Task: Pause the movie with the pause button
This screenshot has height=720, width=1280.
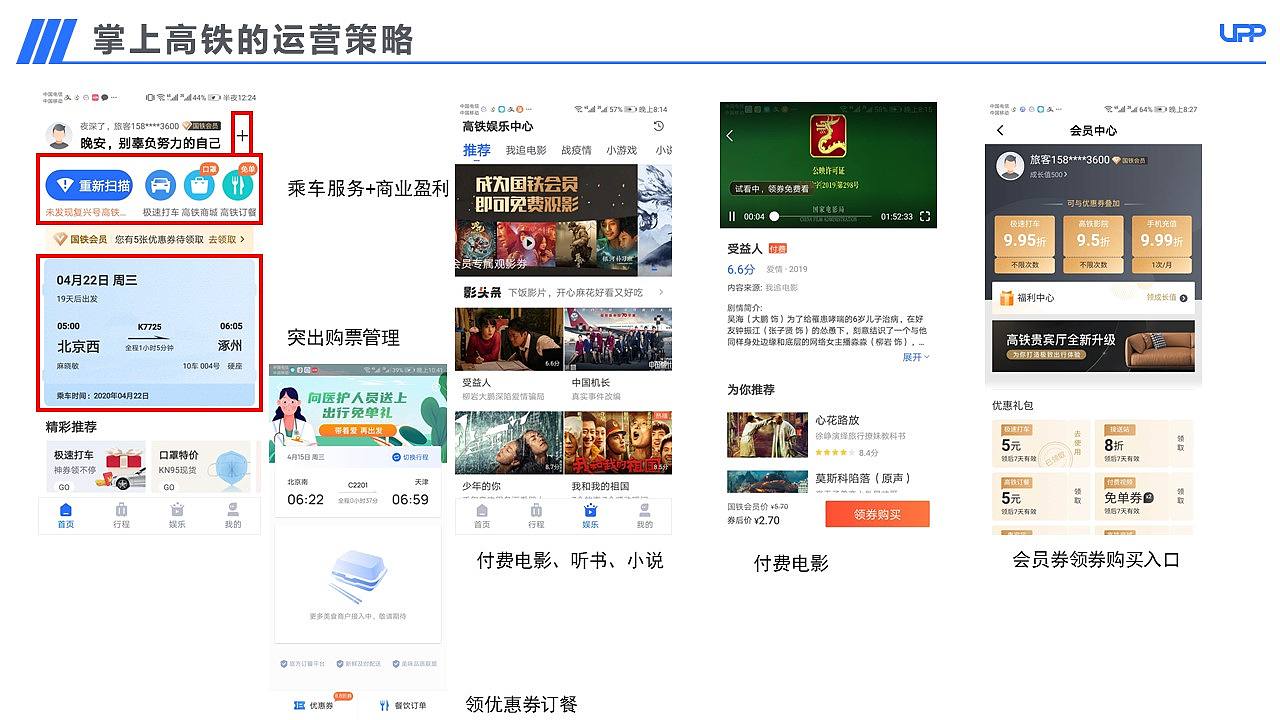Action: point(732,216)
